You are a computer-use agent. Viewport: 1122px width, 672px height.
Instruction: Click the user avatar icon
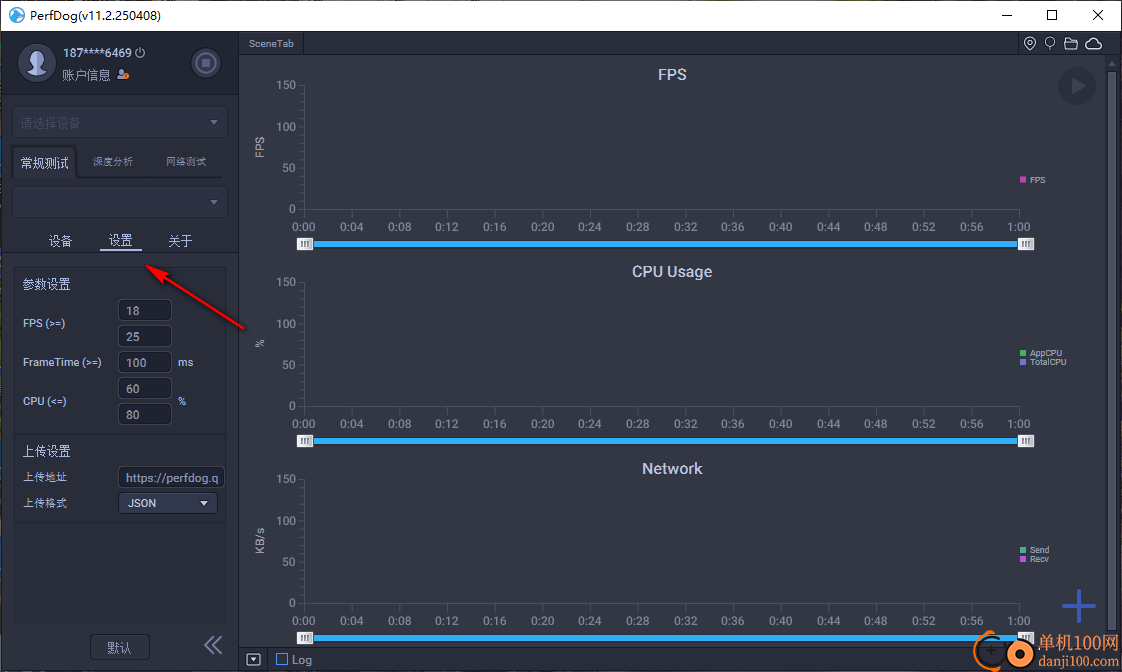coord(36,63)
